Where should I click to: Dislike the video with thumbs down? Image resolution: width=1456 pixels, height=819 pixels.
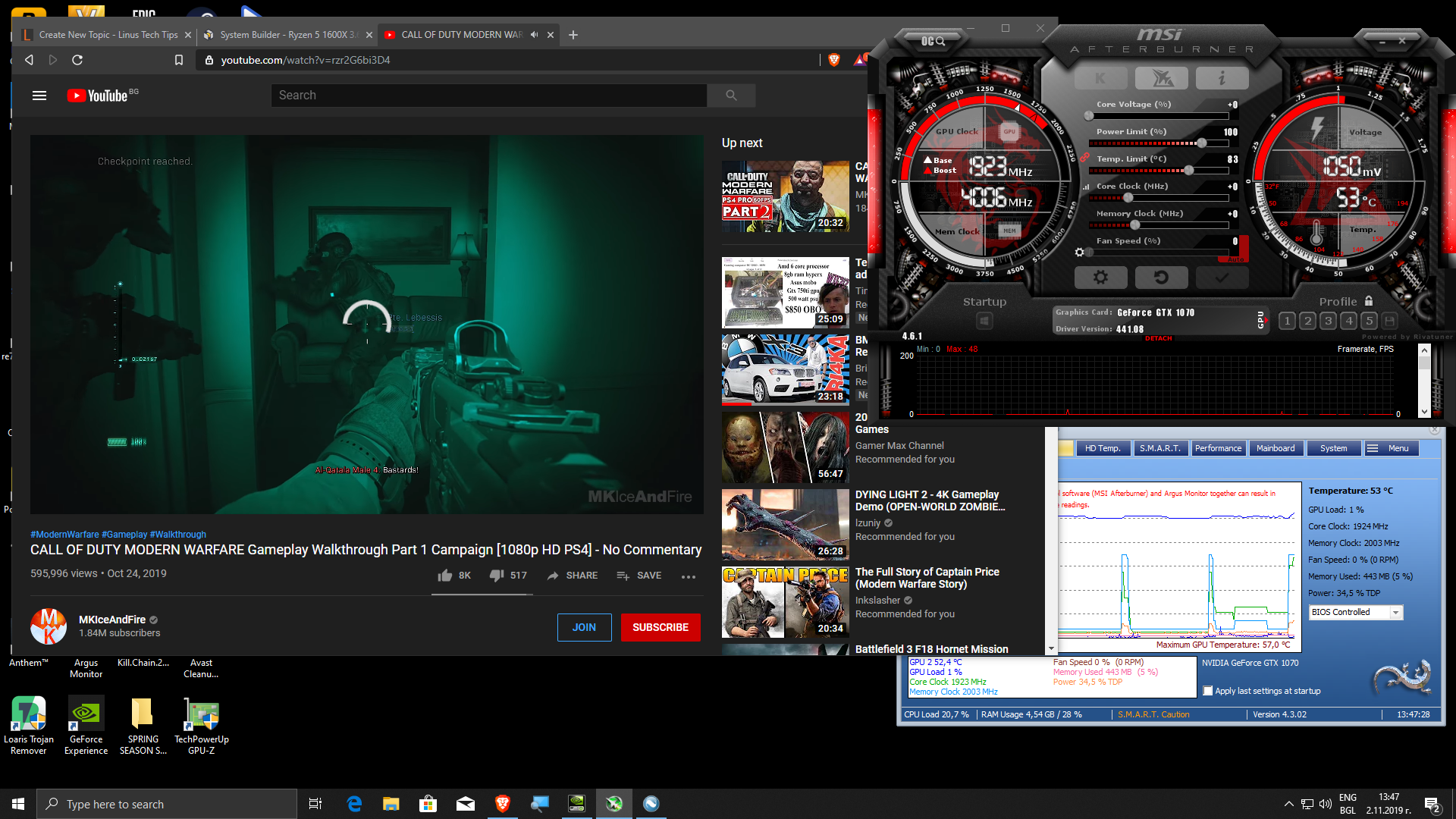point(497,576)
